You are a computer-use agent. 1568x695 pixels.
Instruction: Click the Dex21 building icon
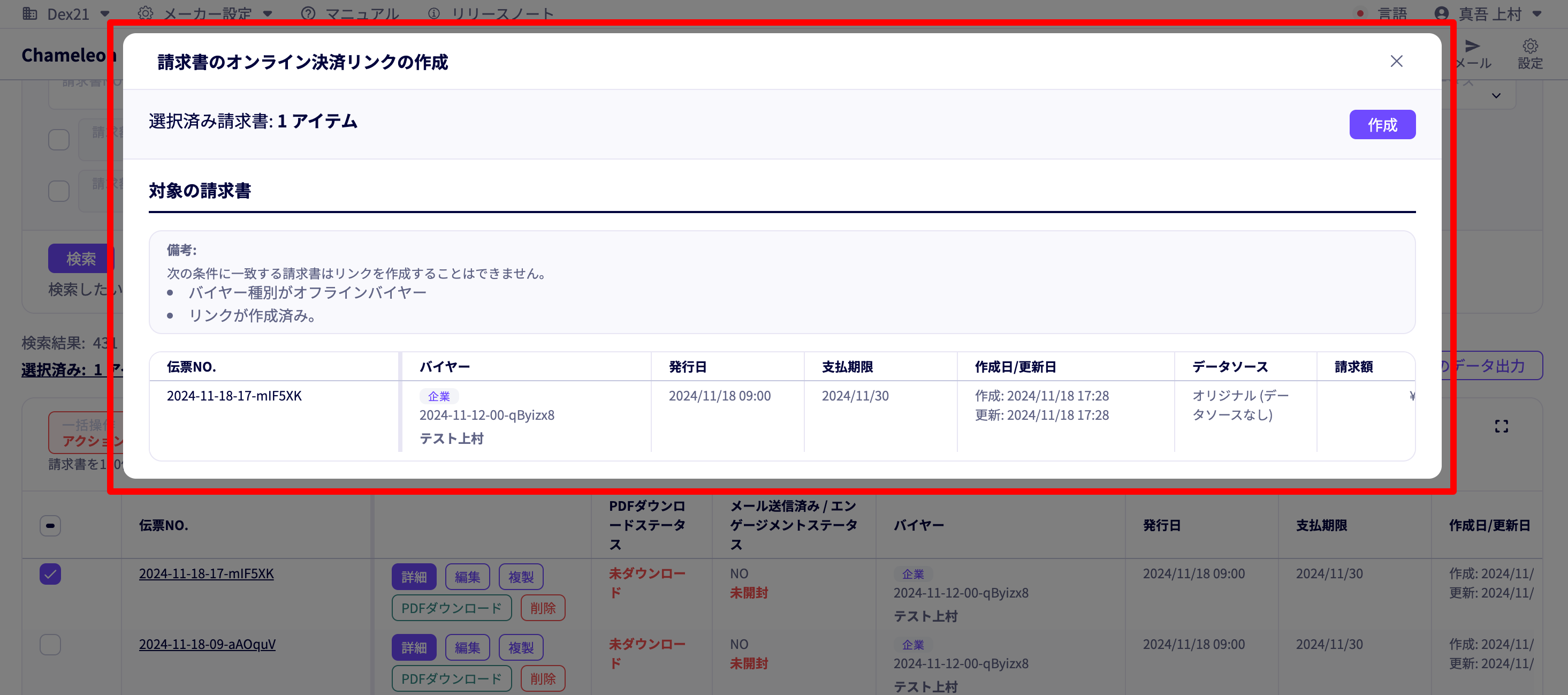click(30, 13)
